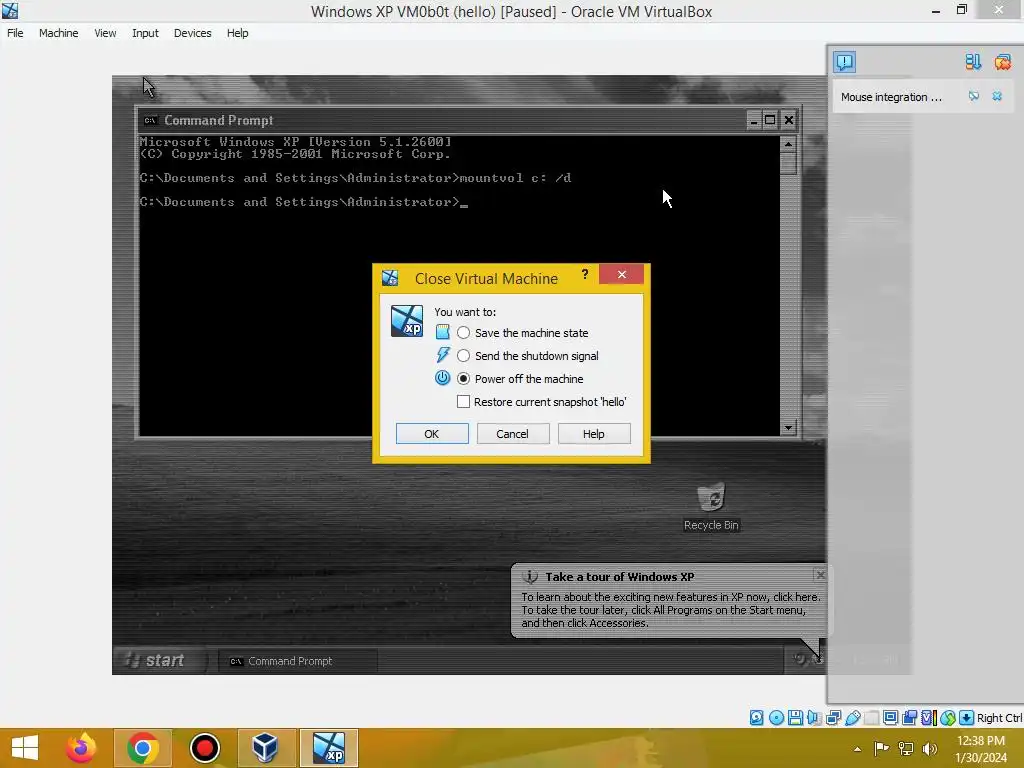This screenshot has width=1024, height=768.
Task: Open the USB devices status indicator
Action: point(852,718)
